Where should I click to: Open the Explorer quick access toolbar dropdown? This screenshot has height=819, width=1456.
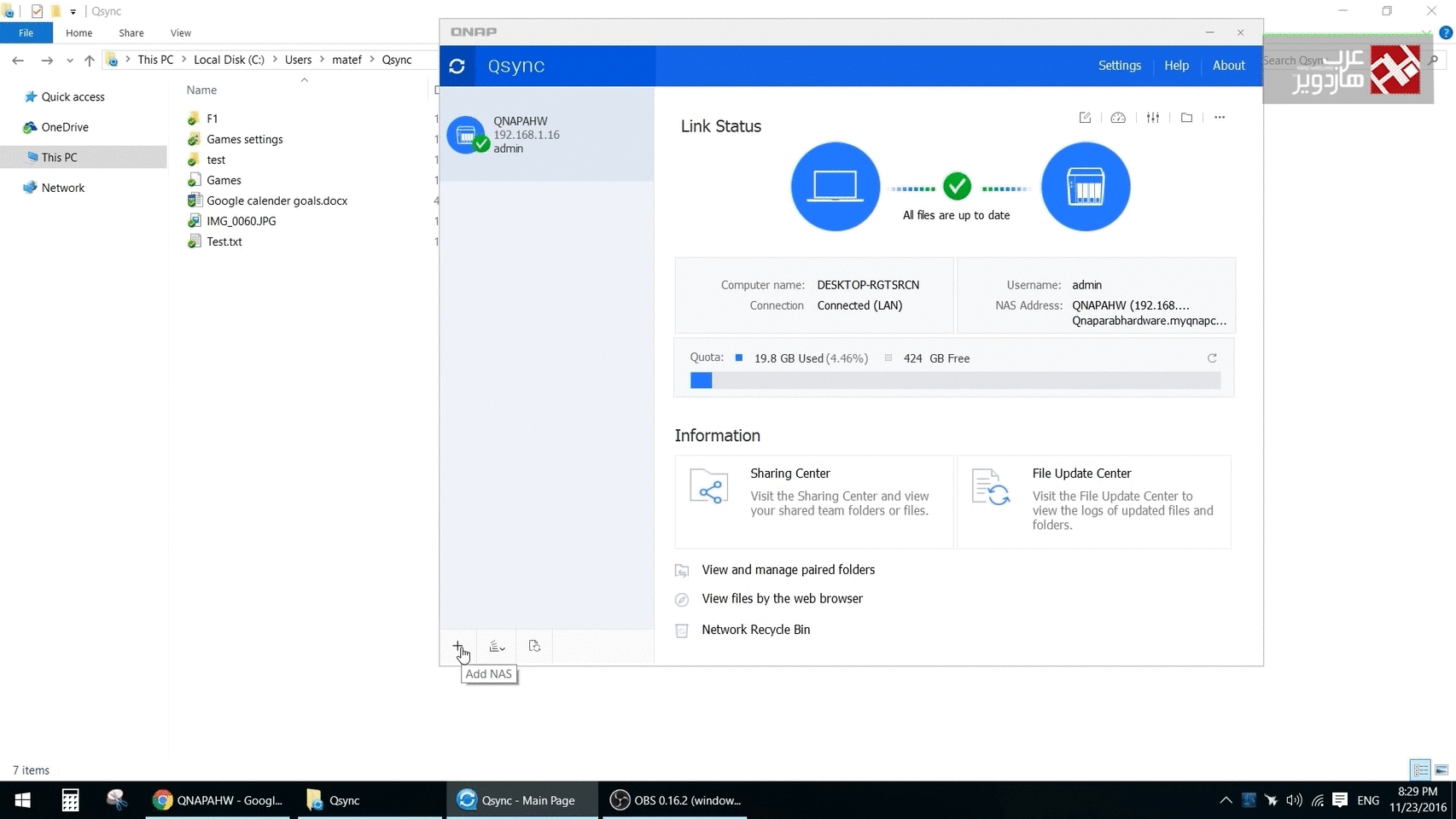click(73, 12)
